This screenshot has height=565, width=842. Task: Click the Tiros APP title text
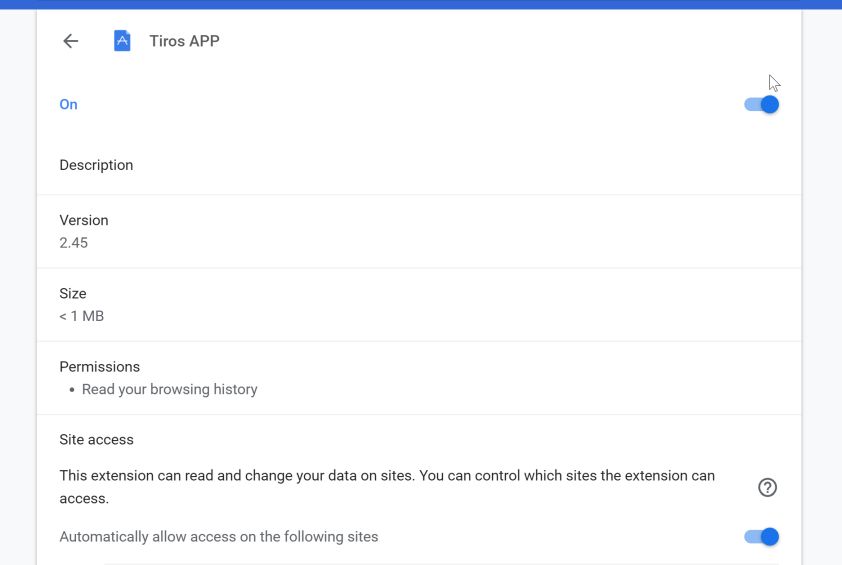tap(184, 41)
